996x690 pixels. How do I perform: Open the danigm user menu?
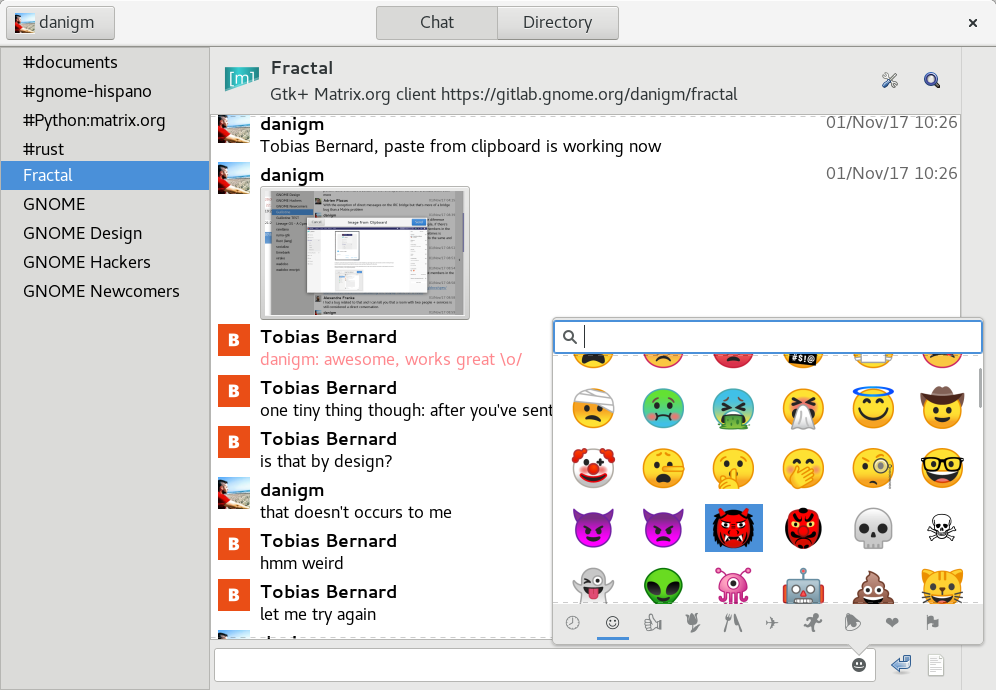tap(60, 22)
